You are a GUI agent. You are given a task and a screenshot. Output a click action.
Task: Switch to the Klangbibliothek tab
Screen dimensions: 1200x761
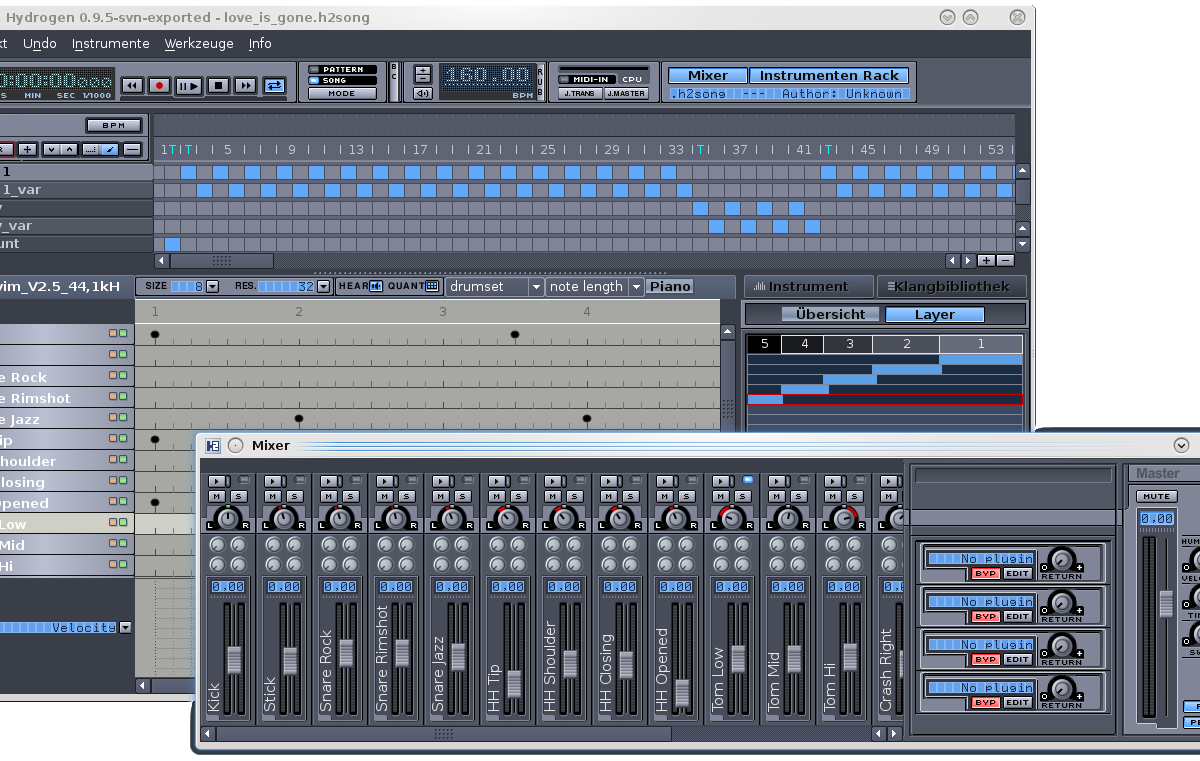tap(951, 286)
